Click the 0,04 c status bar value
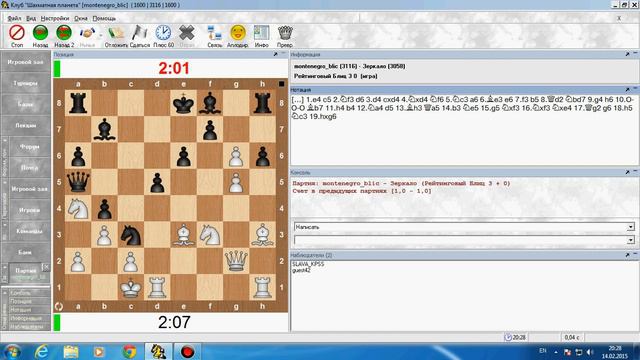The width and height of the screenshot is (640, 360). (571, 338)
